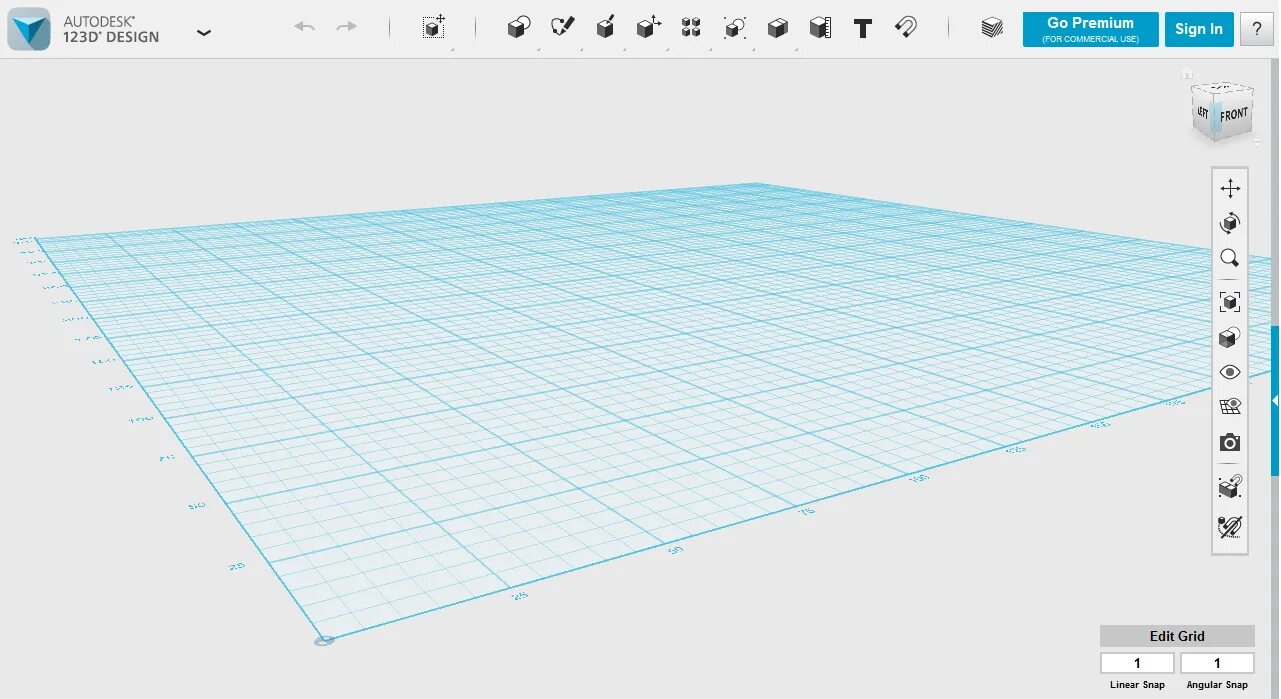
Task: Select the Sketch tool
Action: [x=562, y=27]
